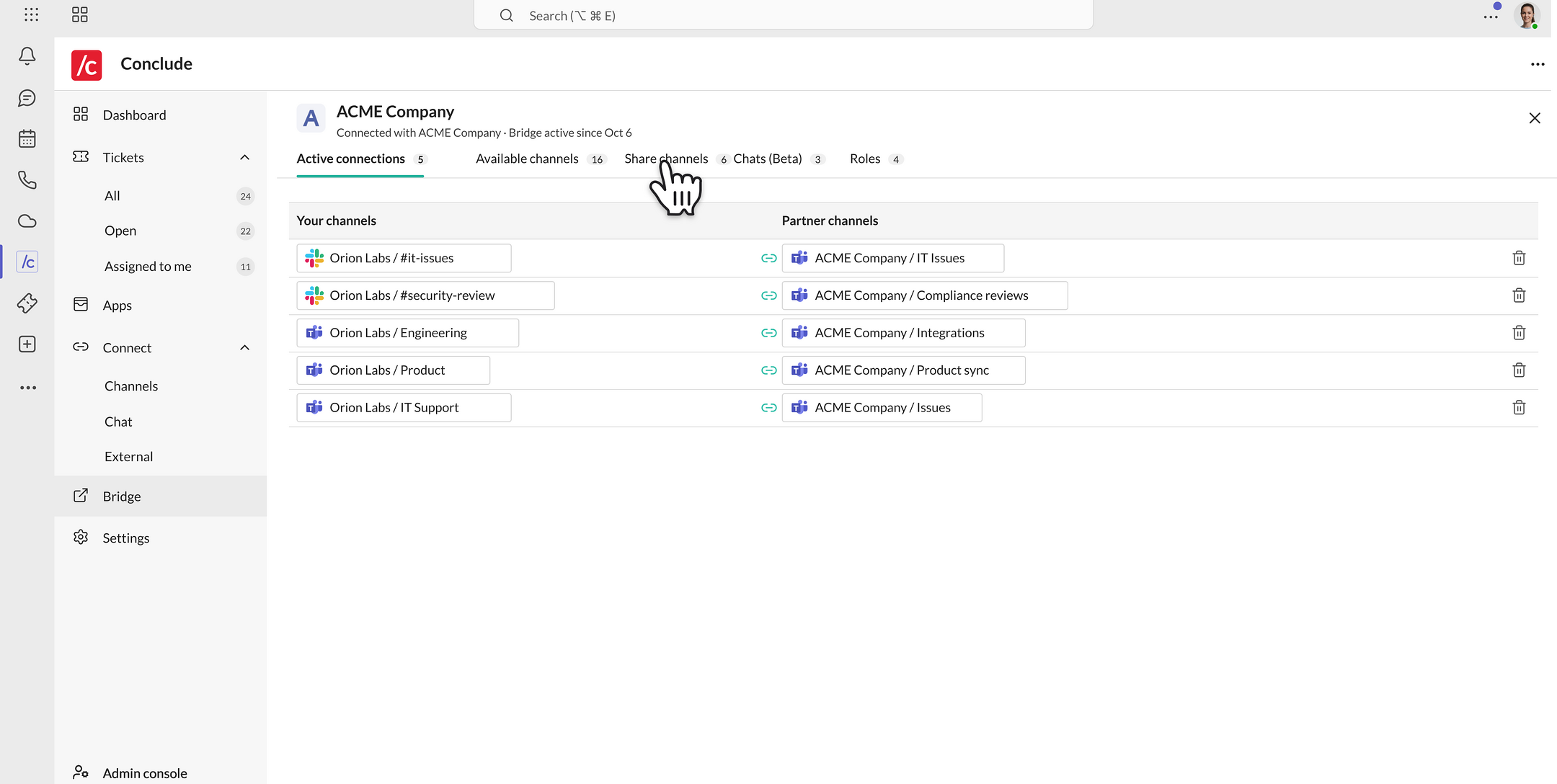Select Orion Labs / #security-review channel

(425, 295)
